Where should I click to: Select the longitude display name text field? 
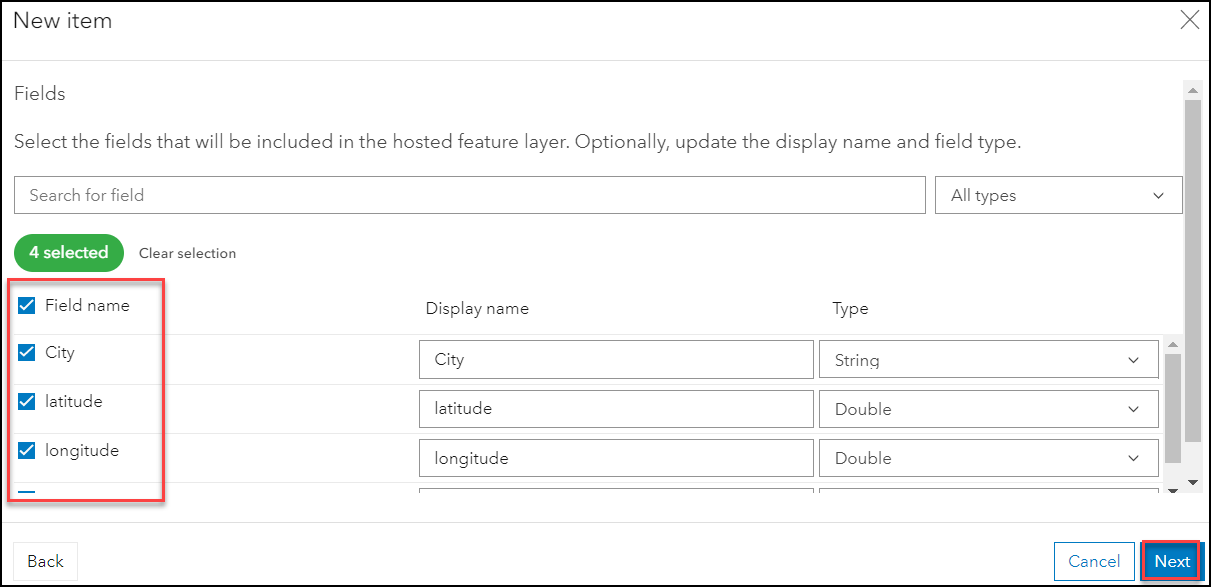(616, 457)
